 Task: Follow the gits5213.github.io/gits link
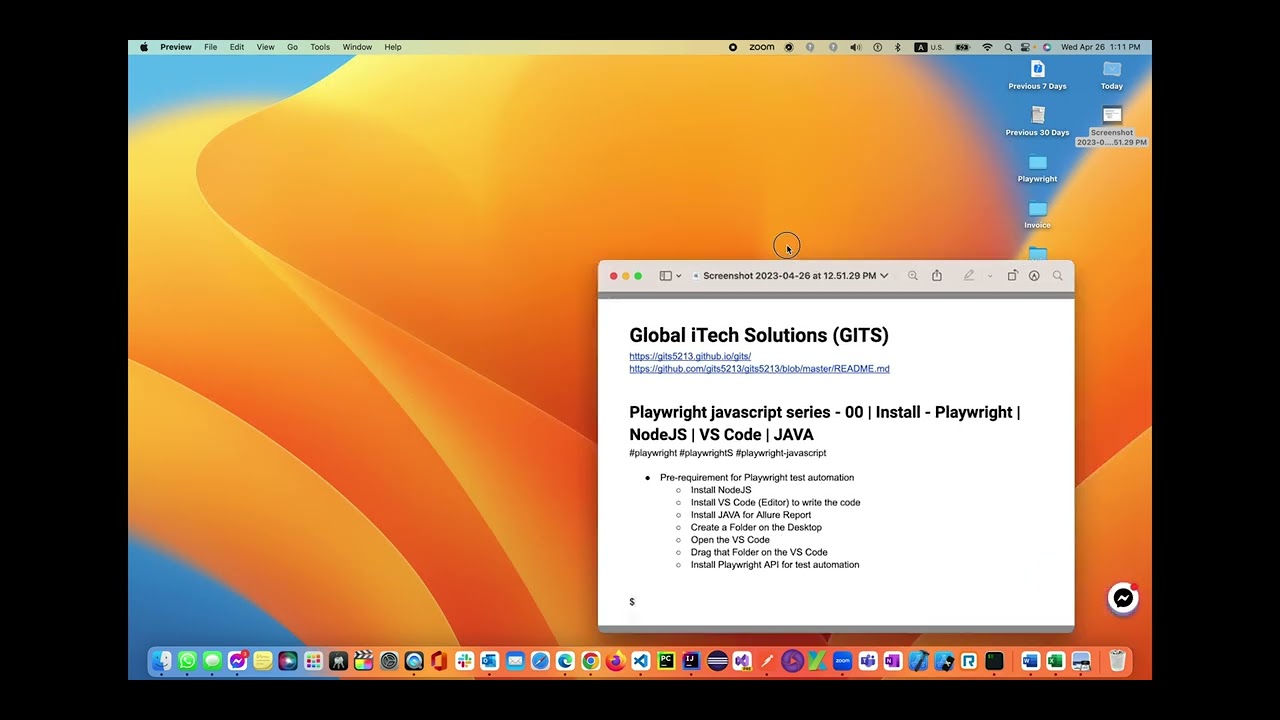[x=690, y=356]
